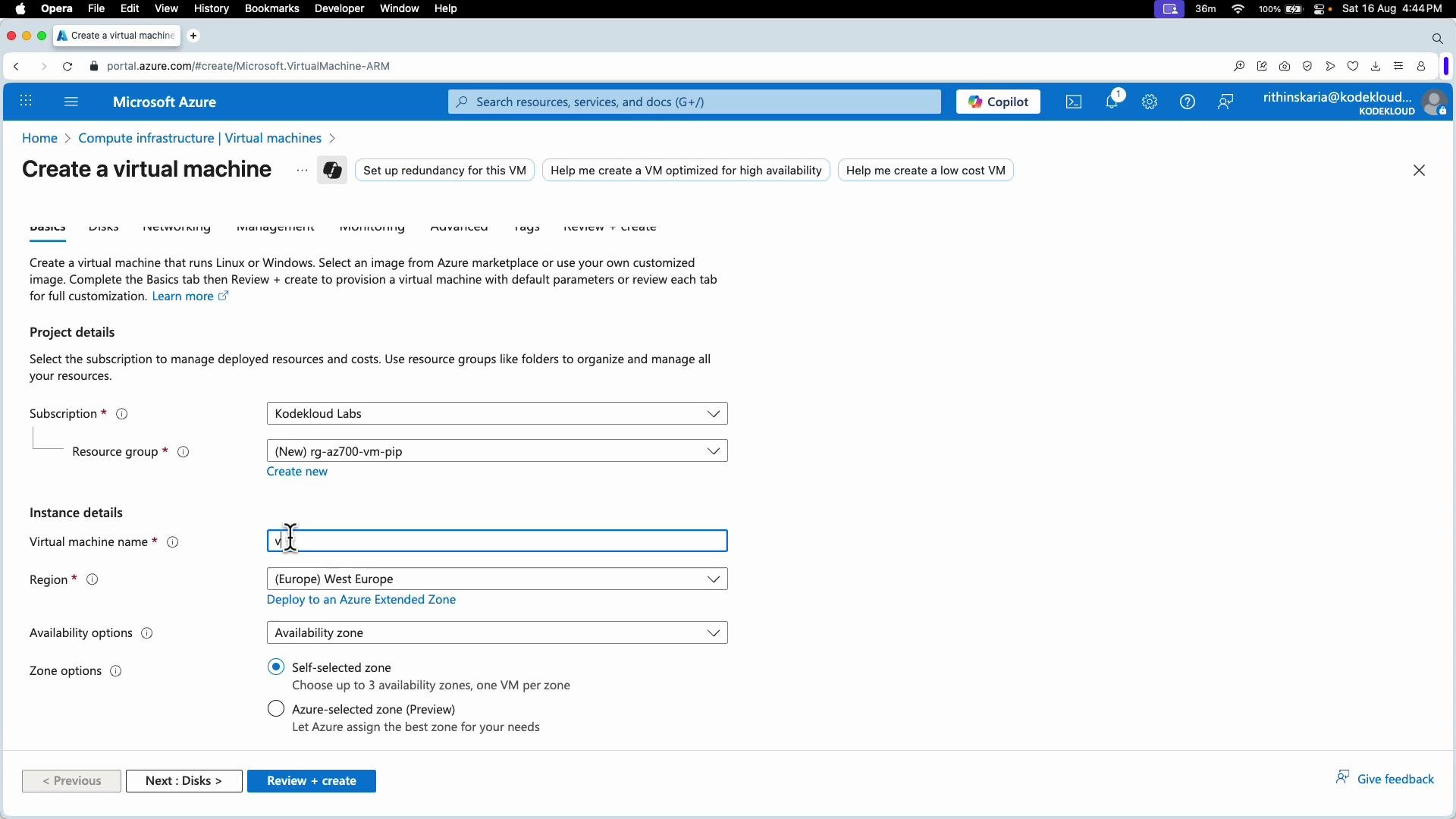
Task: Switch to the Management tab
Action: tap(275, 227)
